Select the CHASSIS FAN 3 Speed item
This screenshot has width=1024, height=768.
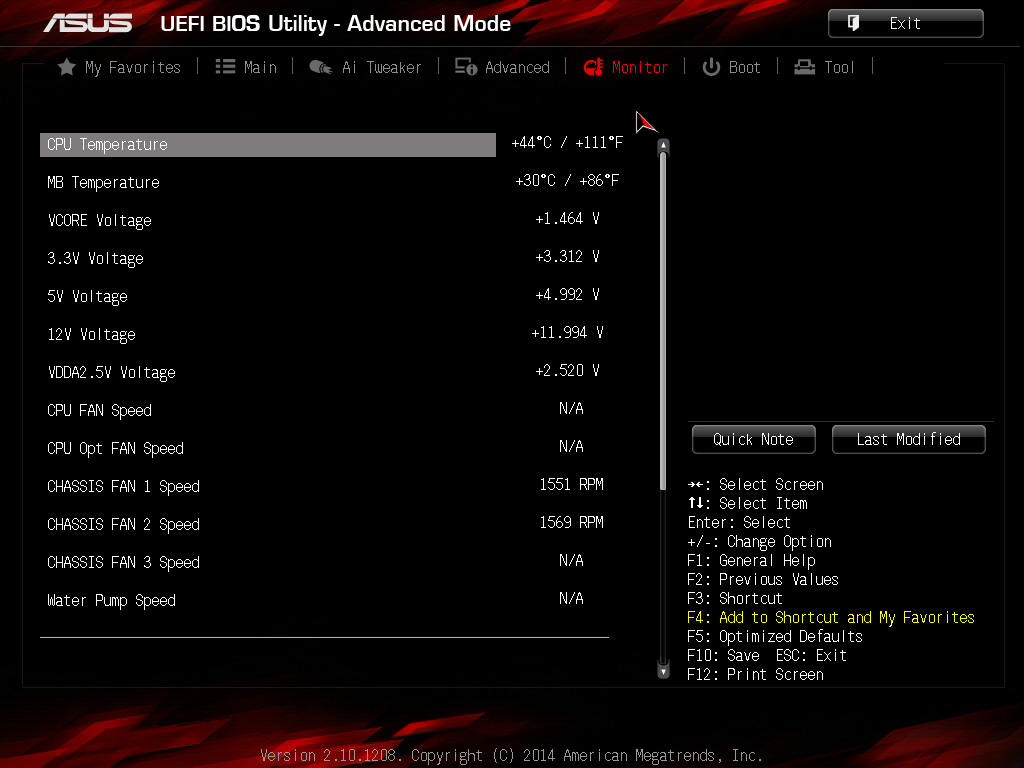123,562
